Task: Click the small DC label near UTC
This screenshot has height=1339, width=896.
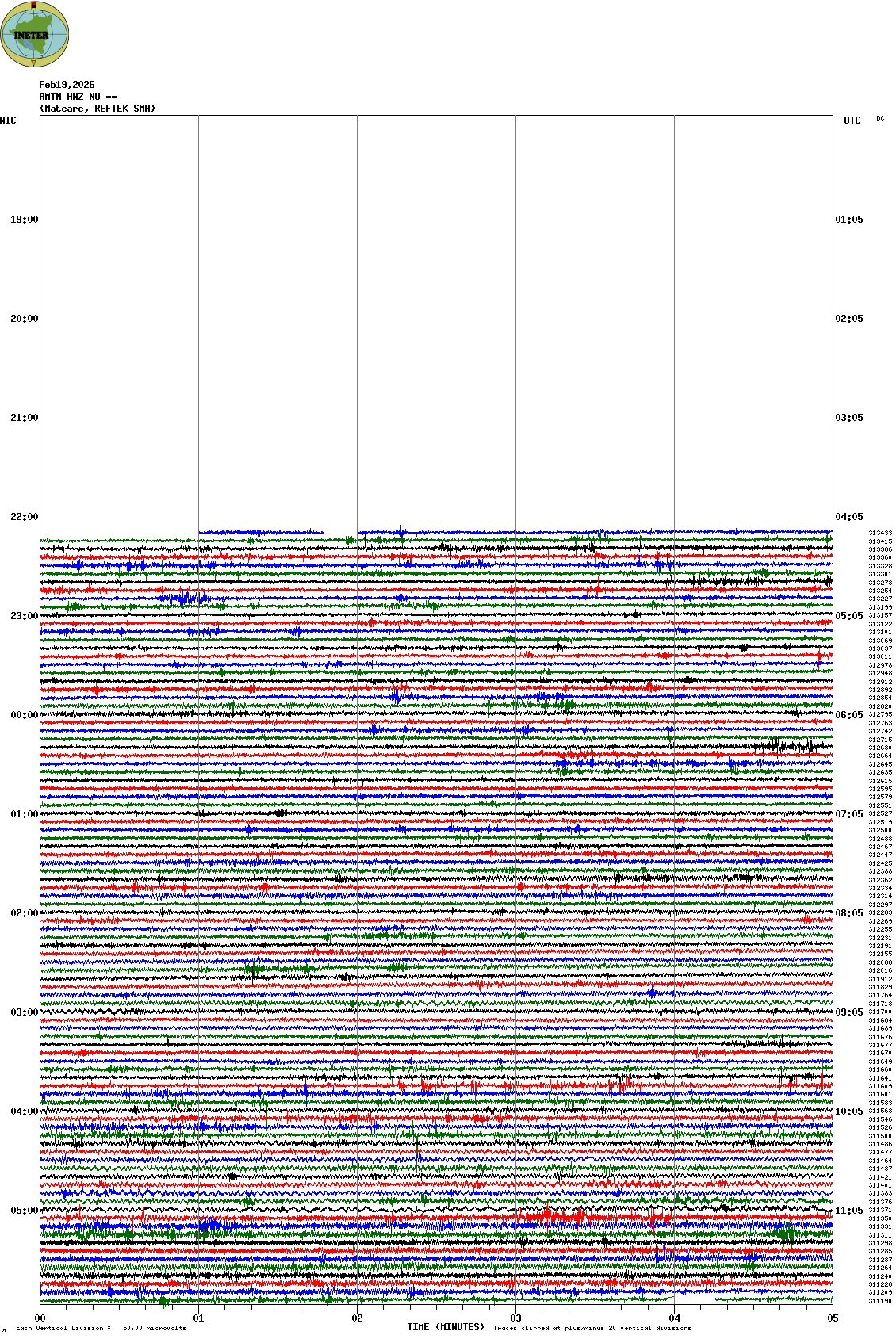Action: (x=880, y=119)
